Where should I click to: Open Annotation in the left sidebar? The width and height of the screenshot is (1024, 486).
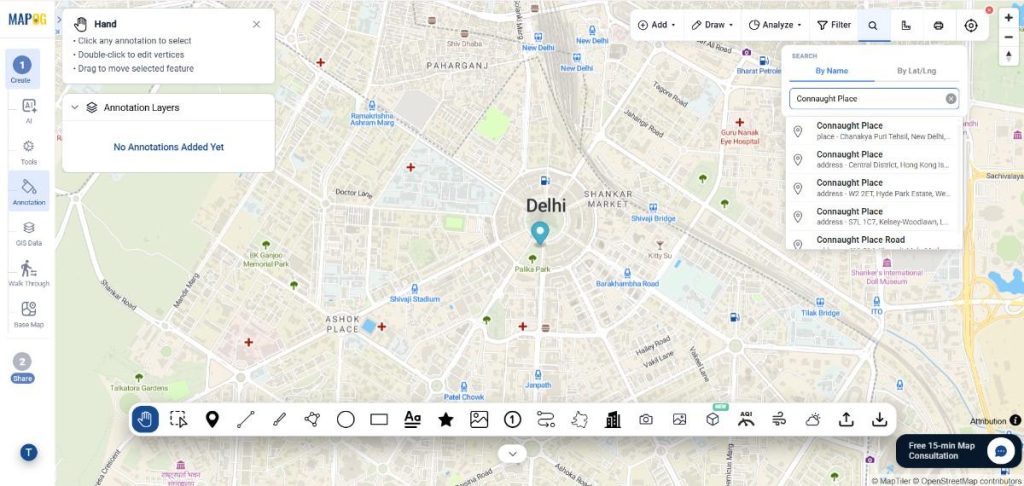[x=29, y=191]
